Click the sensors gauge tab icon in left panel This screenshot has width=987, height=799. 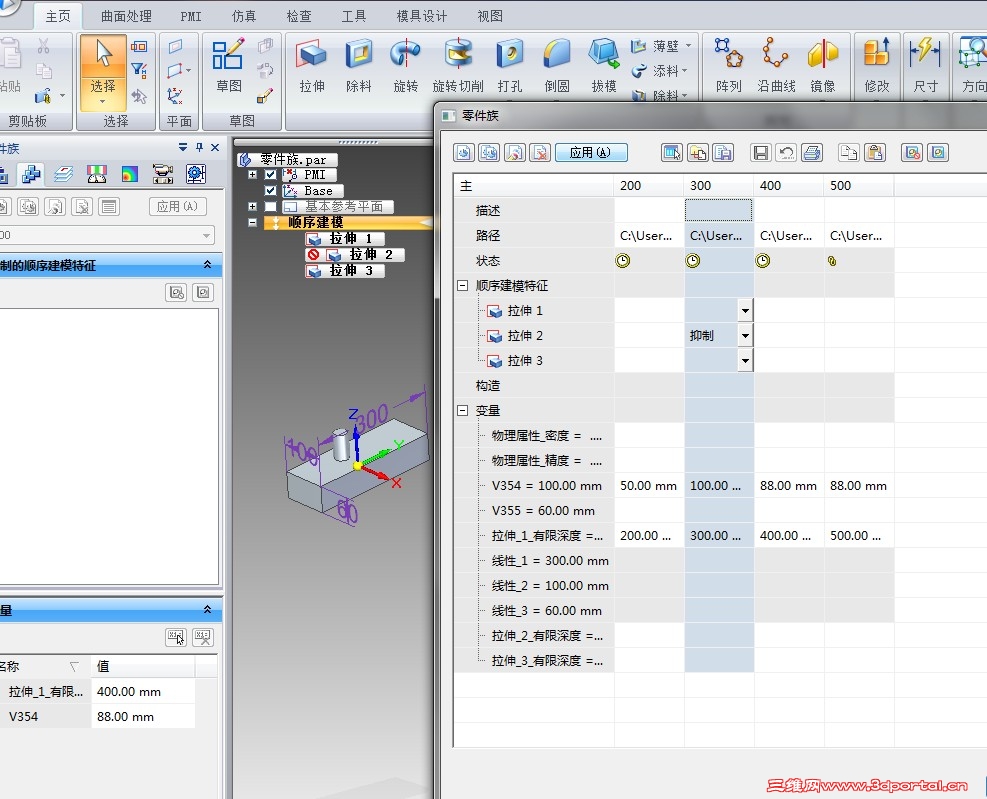96,174
